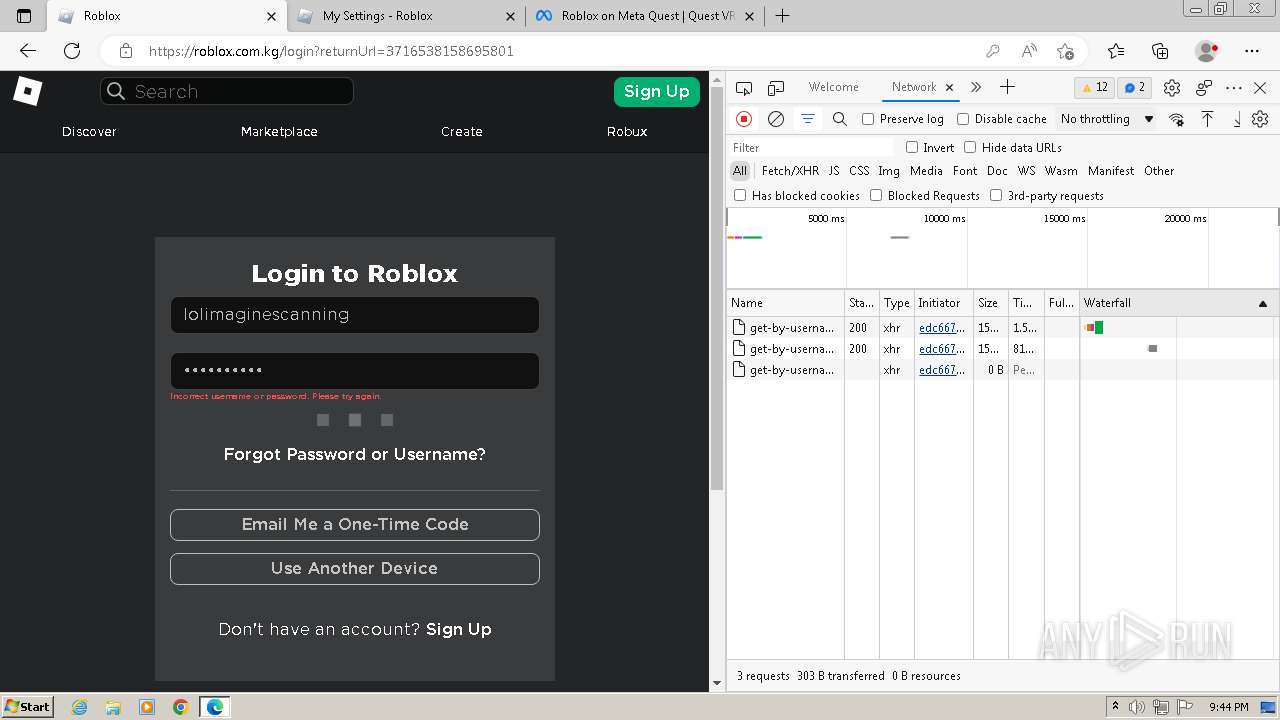Toggle the network recording button
Viewport: 1280px width, 720px height.
[x=744, y=119]
